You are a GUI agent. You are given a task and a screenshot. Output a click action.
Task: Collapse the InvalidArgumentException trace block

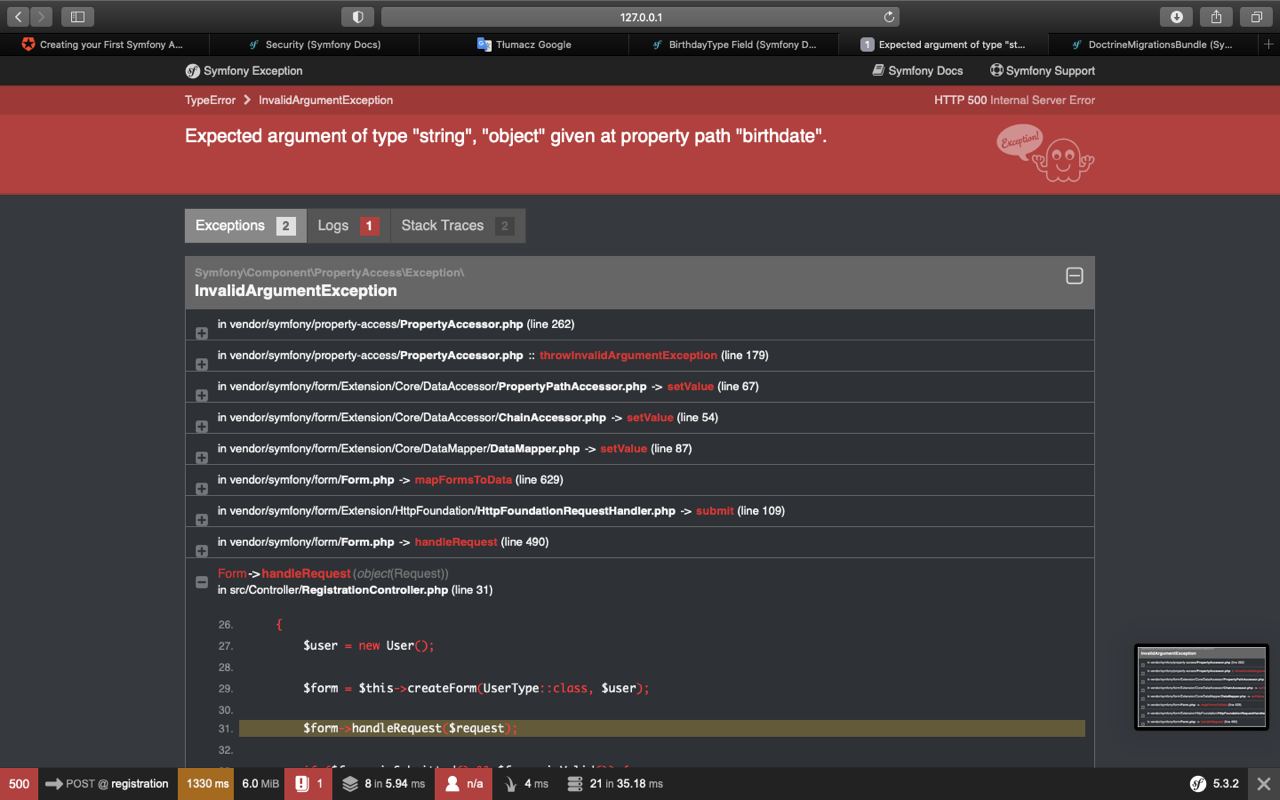pyautogui.click(x=1074, y=276)
